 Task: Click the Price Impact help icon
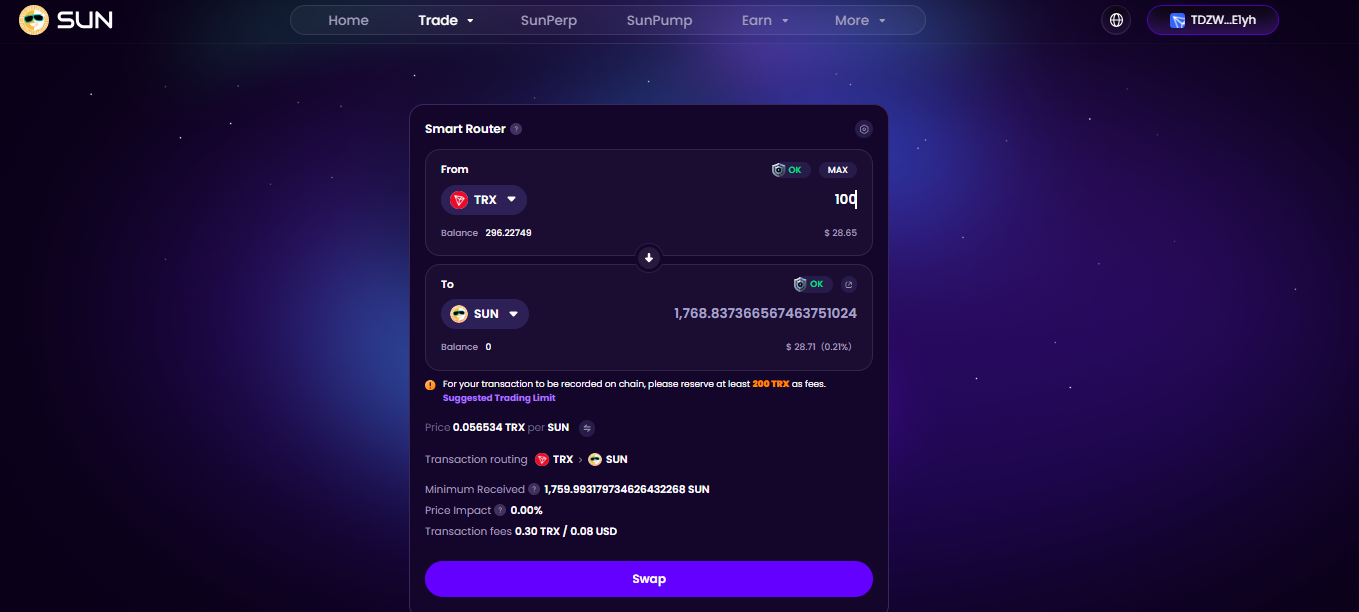pos(500,510)
